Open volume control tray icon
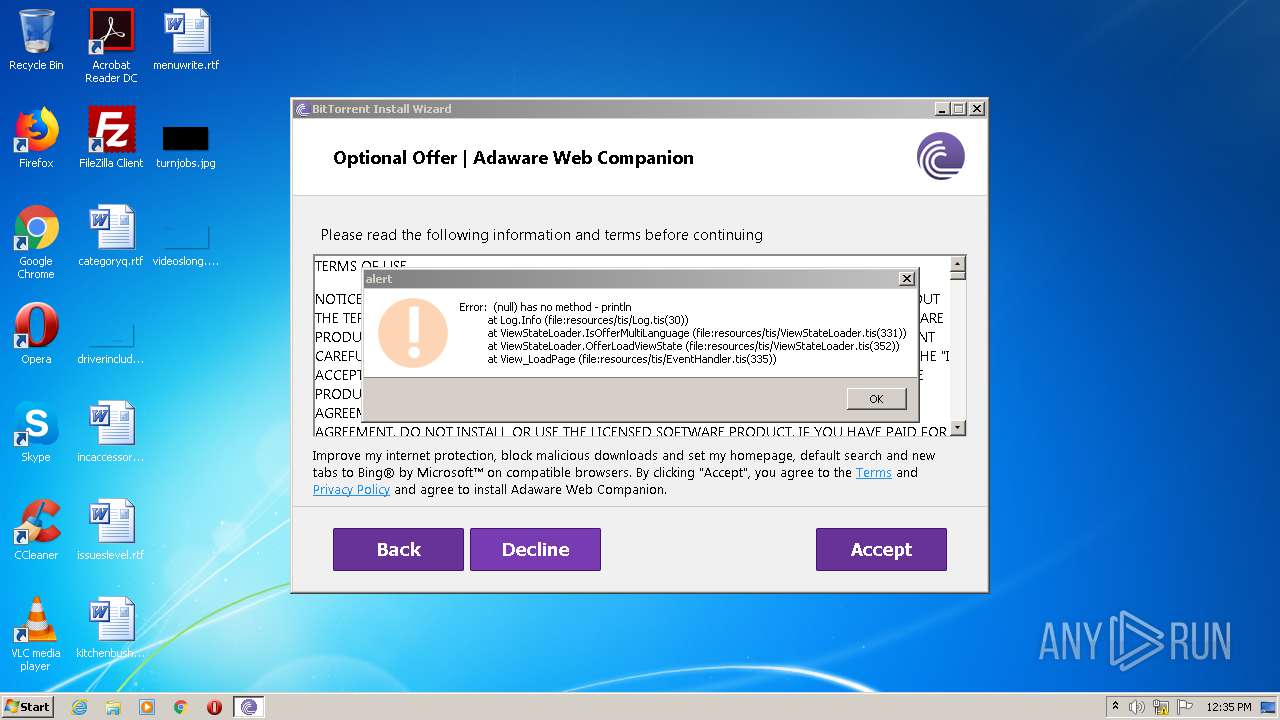Image resolution: width=1280 pixels, height=720 pixels. click(x=1137, y=707)
